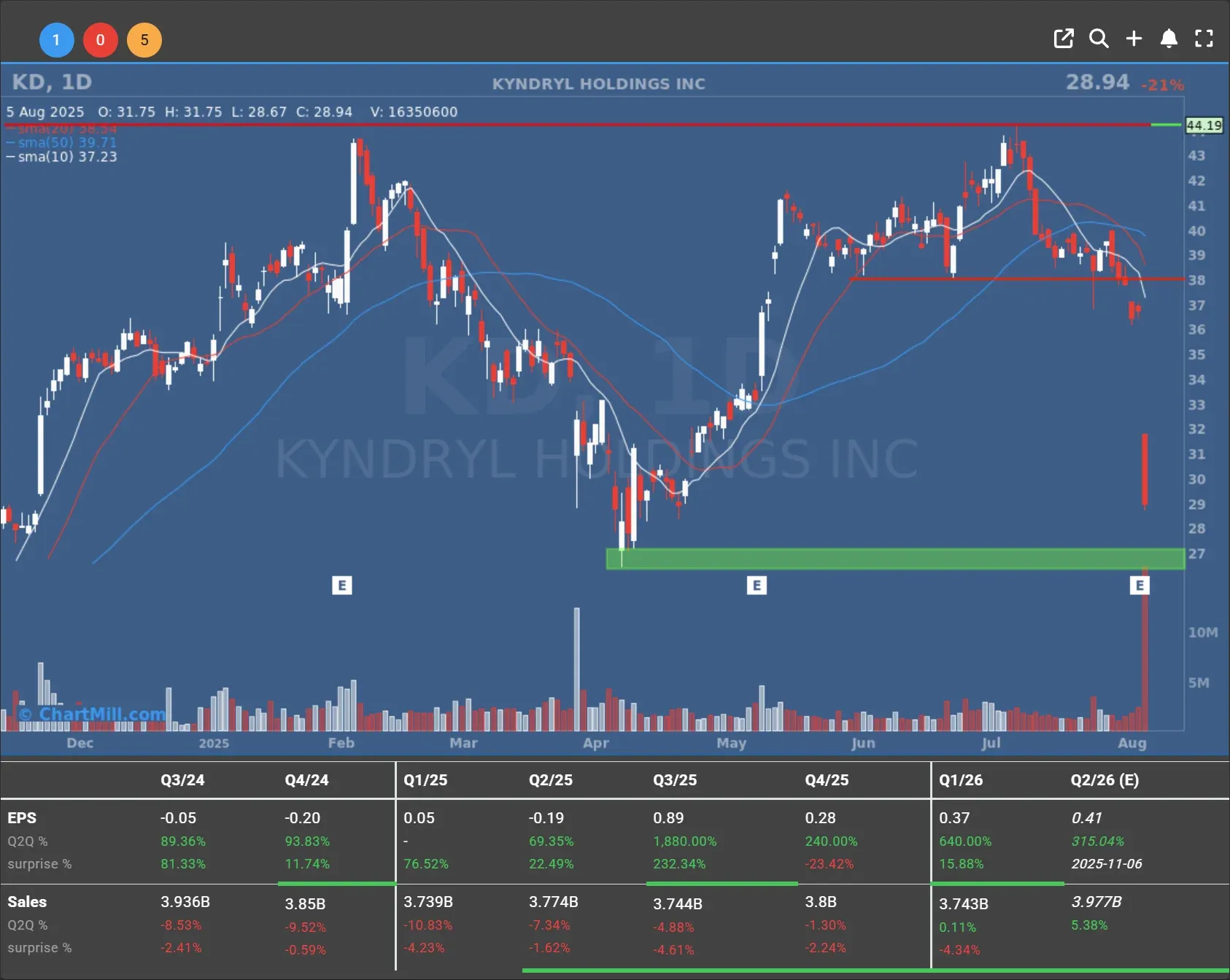1230x980 pixels.
Task: Click the -10.83% sales Q2Q value
Action: click(x=428, y=925)
